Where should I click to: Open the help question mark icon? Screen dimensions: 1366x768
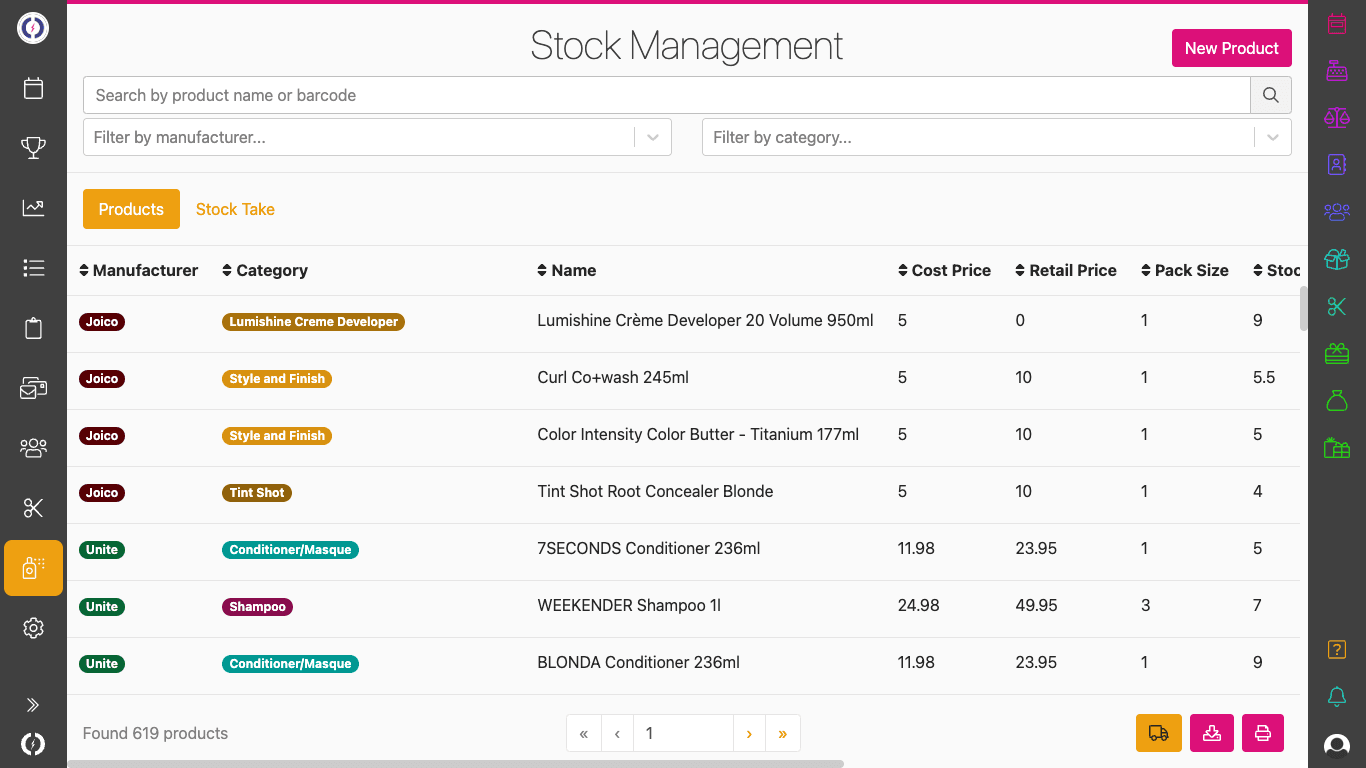1337,650
